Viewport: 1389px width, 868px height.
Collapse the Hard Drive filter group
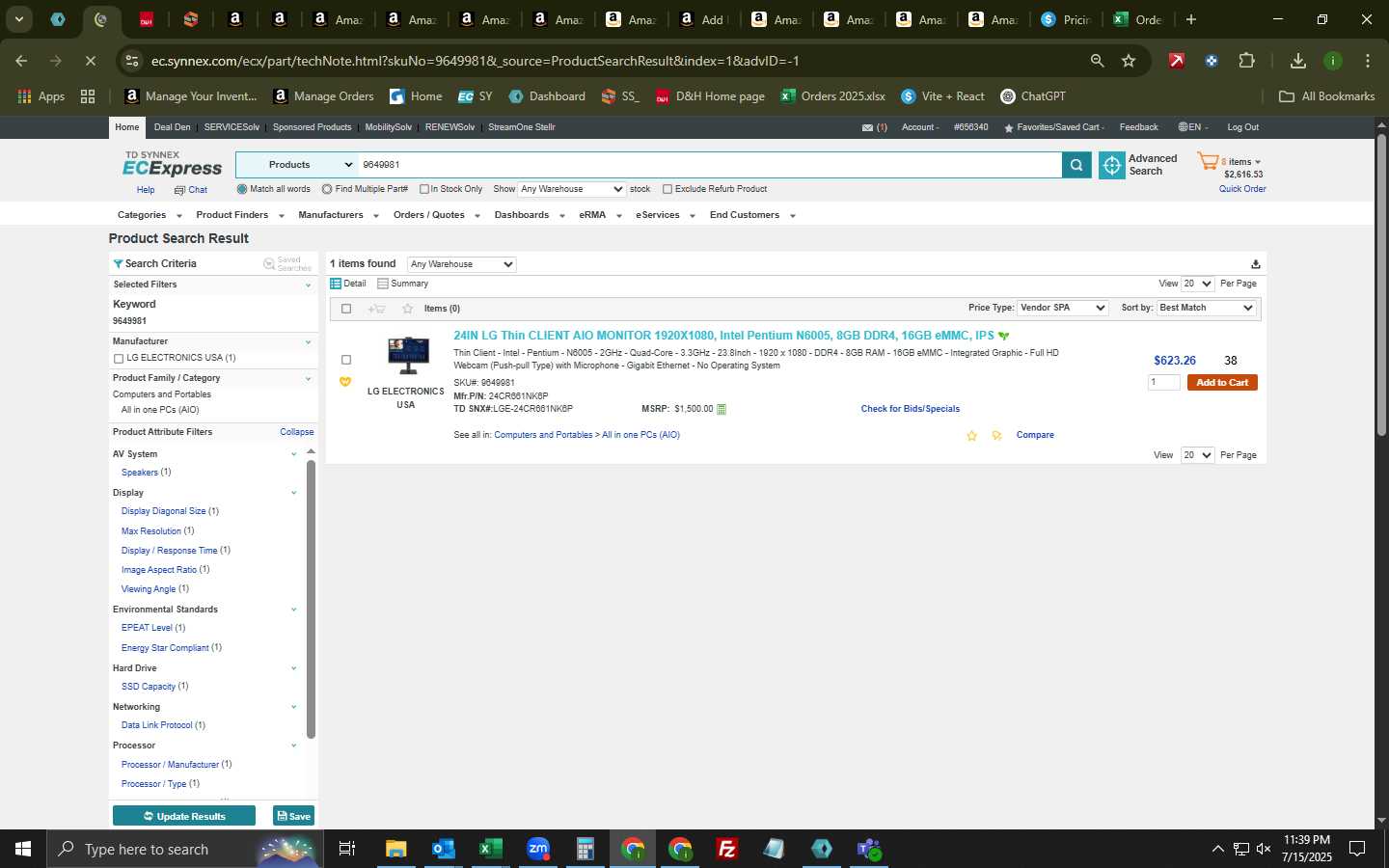293,668
